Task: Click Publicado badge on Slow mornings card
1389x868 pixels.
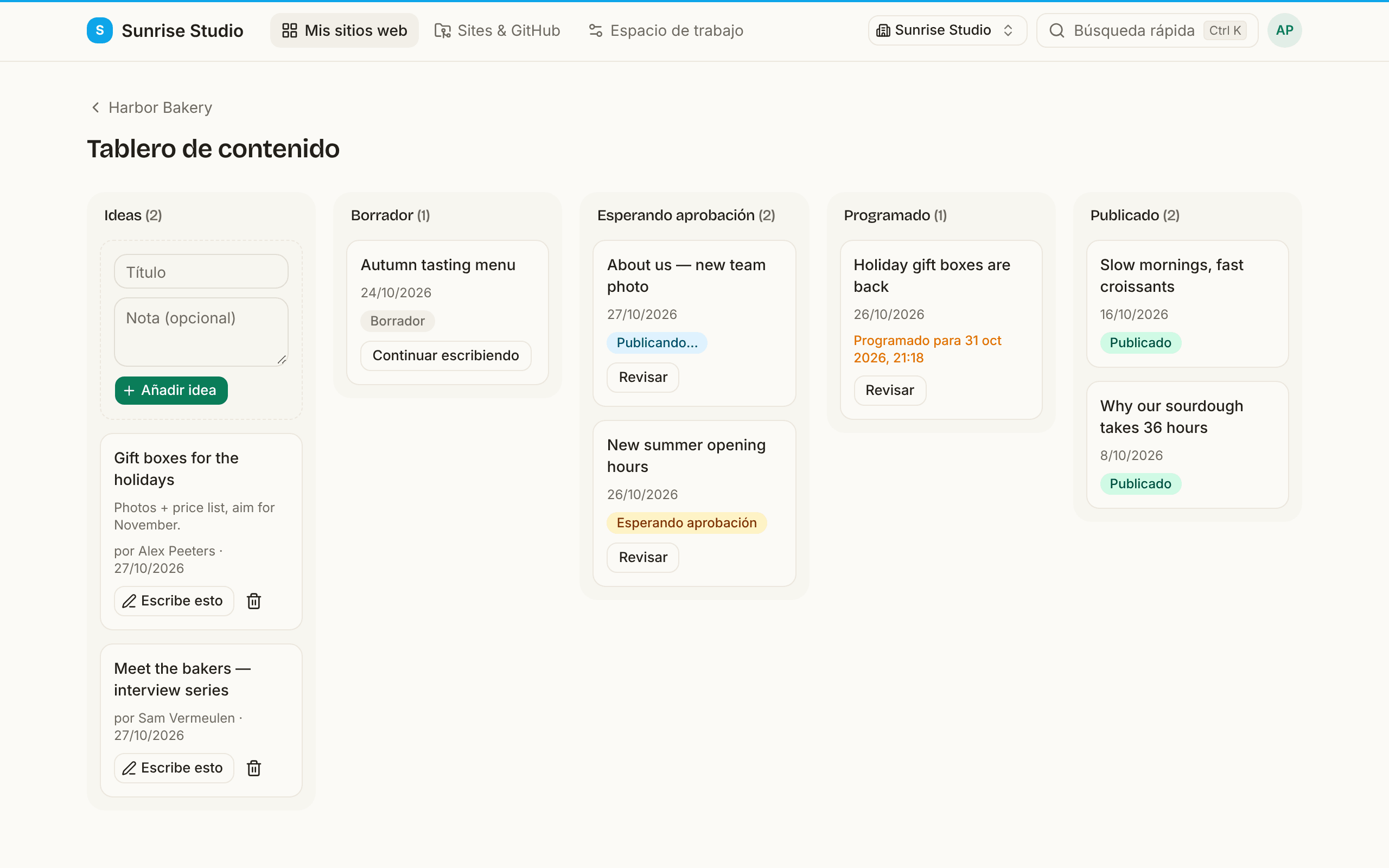Action: [x=1140, y=343]
